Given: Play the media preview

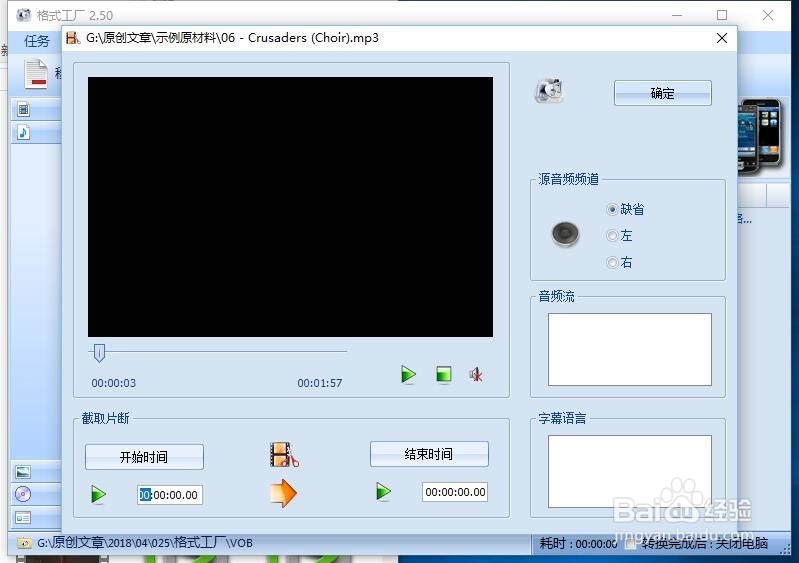Looking at the screenshot, I should pos(408,374).
